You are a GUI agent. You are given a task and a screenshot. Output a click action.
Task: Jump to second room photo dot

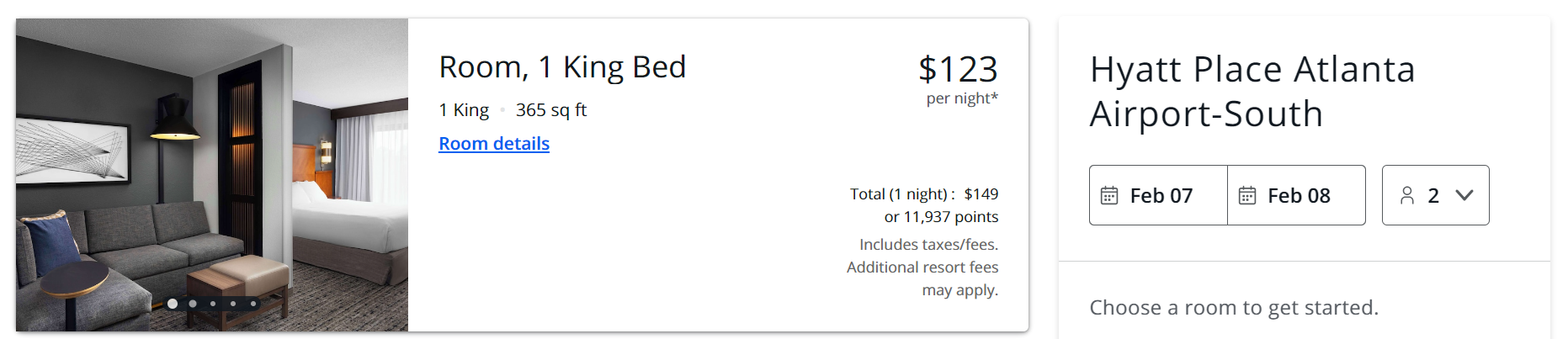[193, 304]
